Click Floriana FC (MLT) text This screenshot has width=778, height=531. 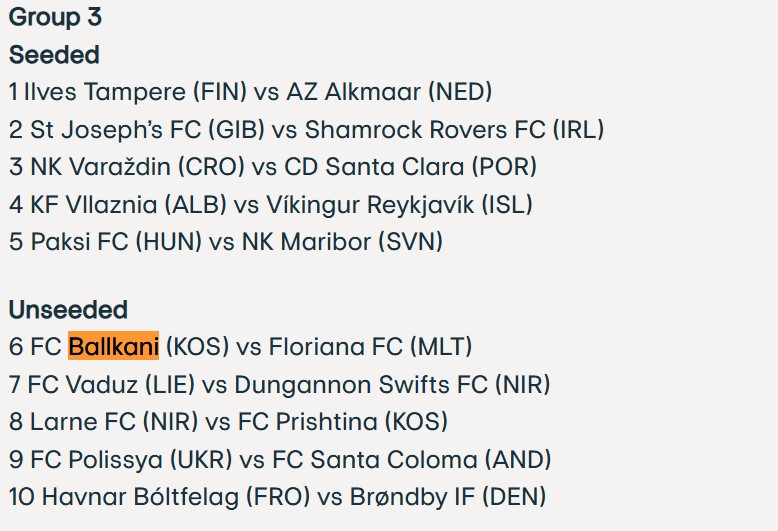pyautogui.click(x=370, y=346)
